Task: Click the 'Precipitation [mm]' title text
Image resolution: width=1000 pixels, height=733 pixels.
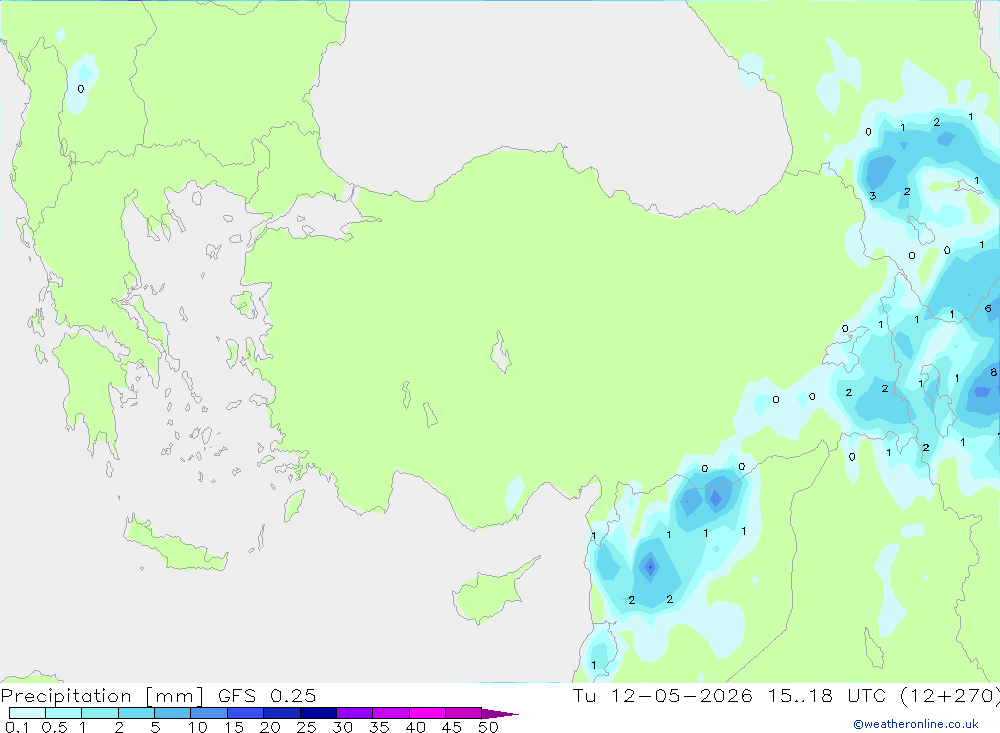Action: [x=102, y=696]
